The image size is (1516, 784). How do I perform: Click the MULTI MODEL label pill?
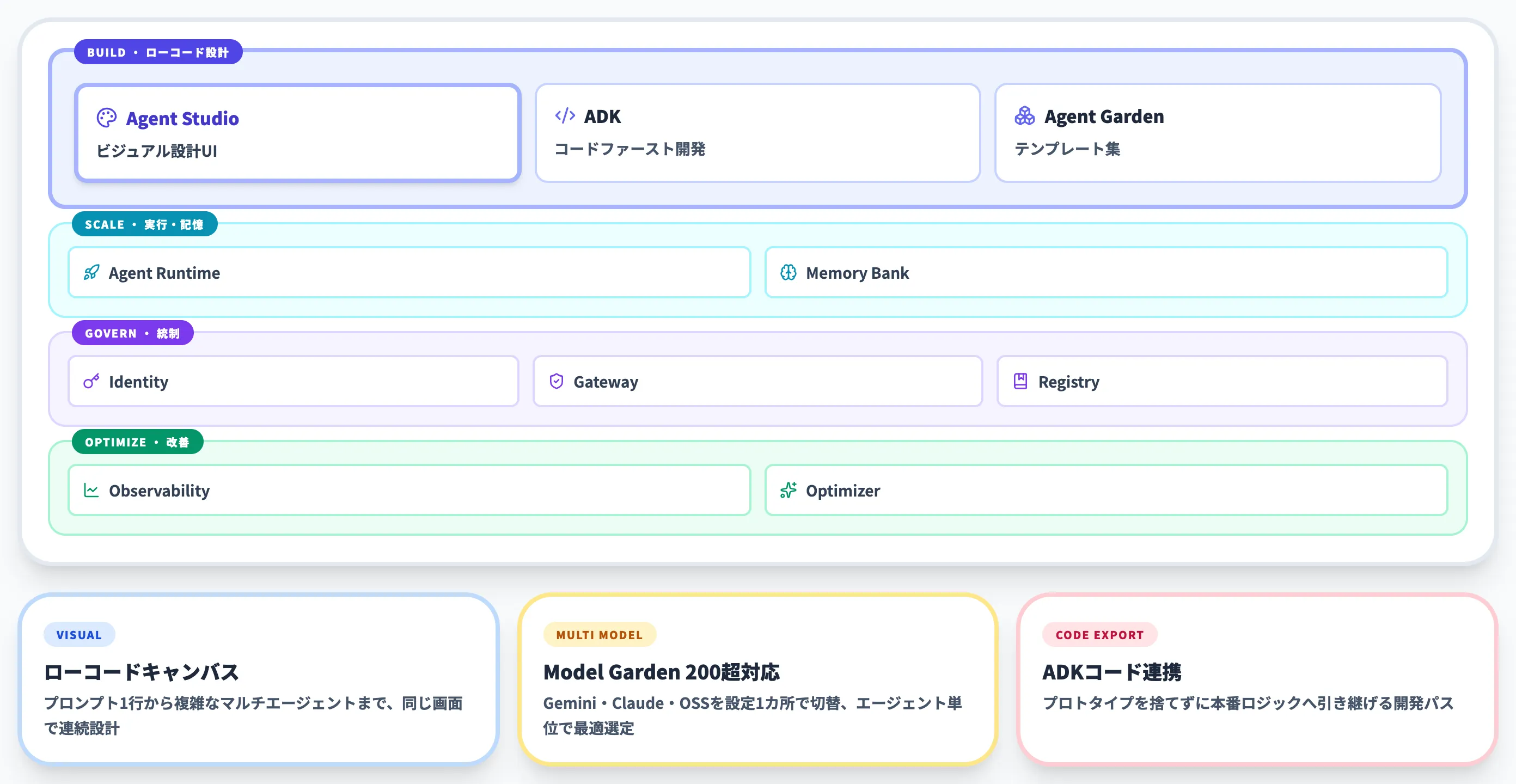click(599, 634)
